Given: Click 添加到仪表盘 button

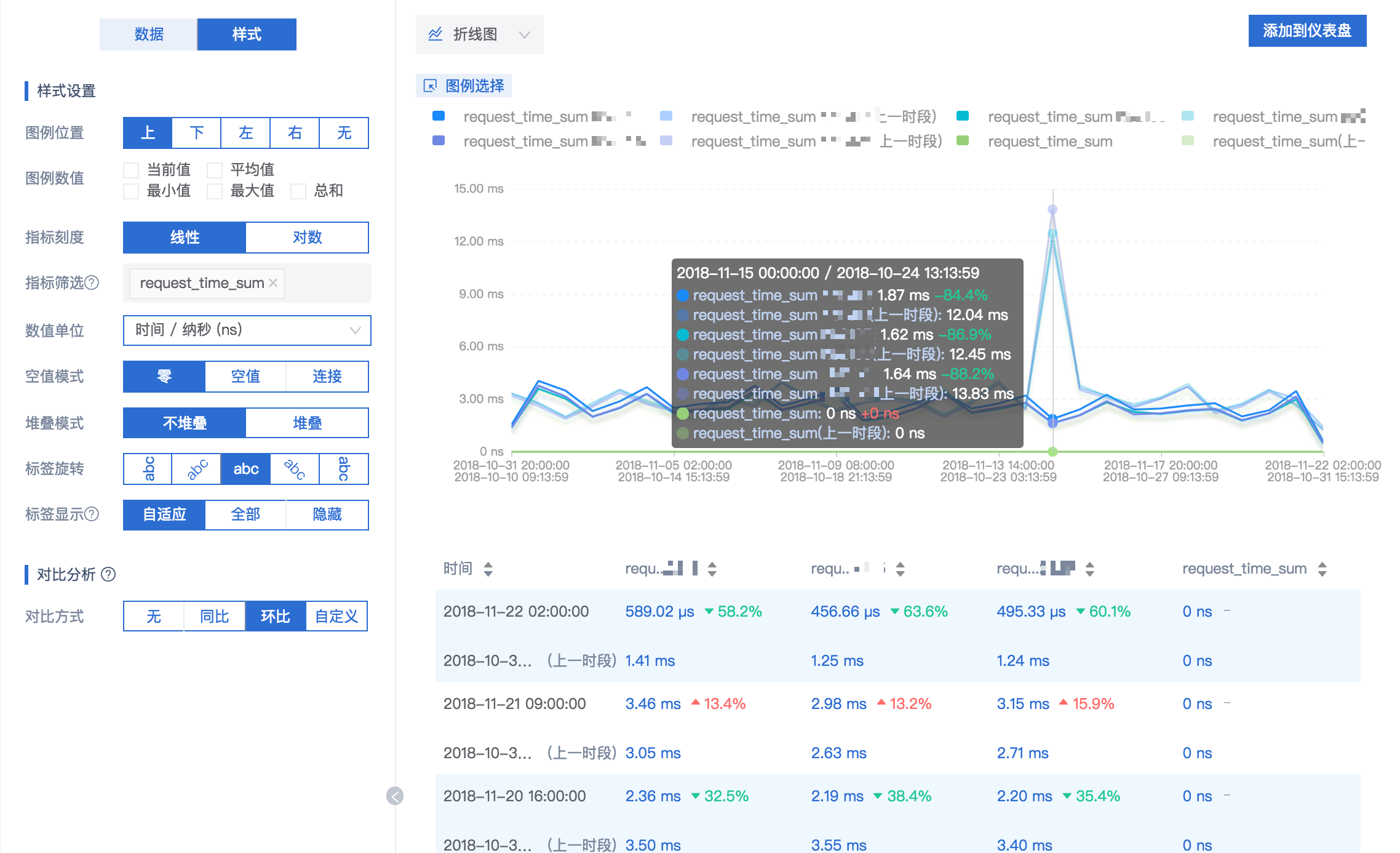Looking at the screenshot, I should 1307,31.
